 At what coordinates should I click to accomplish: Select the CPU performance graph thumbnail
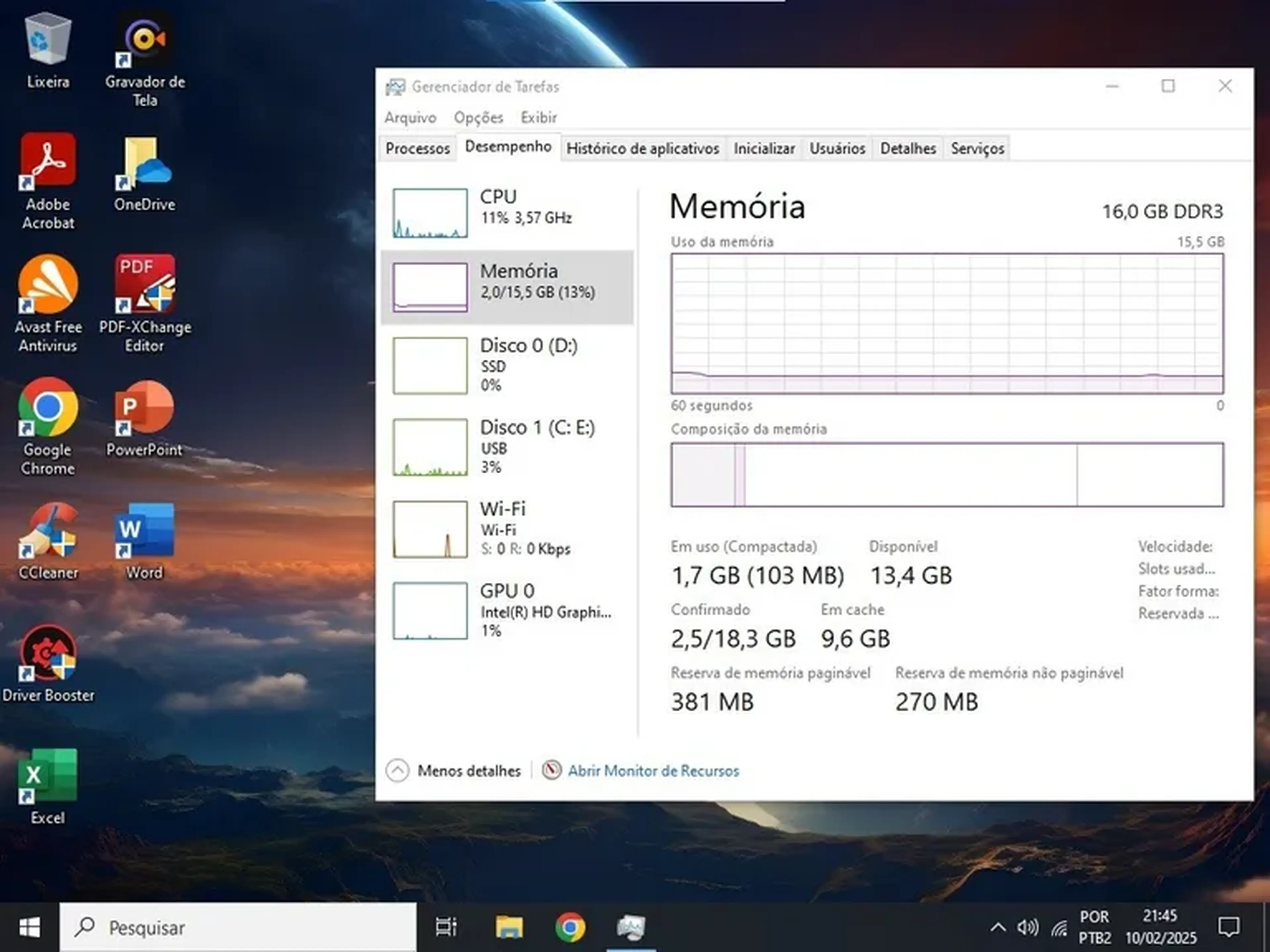tap(430, 213)
